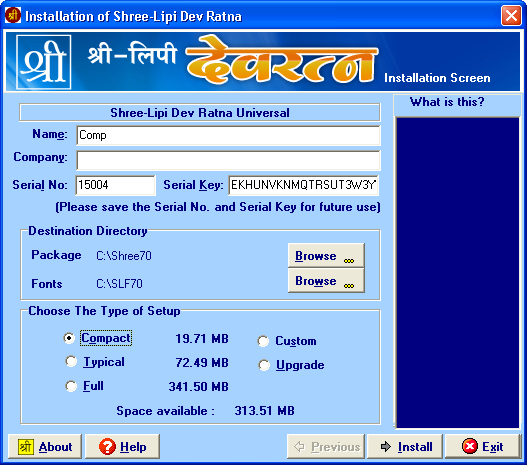This screenshot has width=527, height=465.
Task: Click the Serial Key input field
Action: [304, 185]
